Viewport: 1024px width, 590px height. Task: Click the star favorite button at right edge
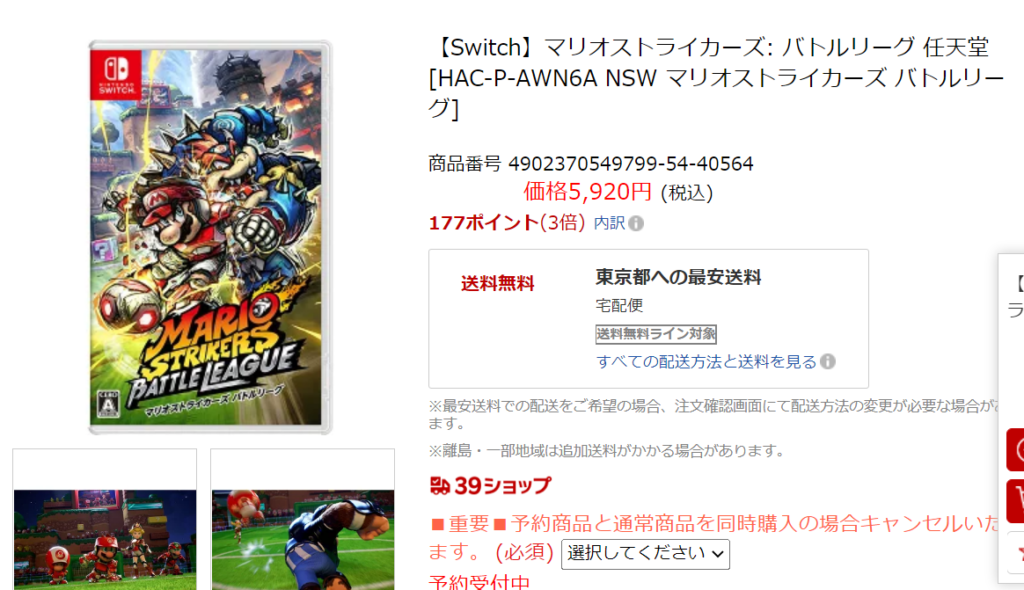(1016, 553)
